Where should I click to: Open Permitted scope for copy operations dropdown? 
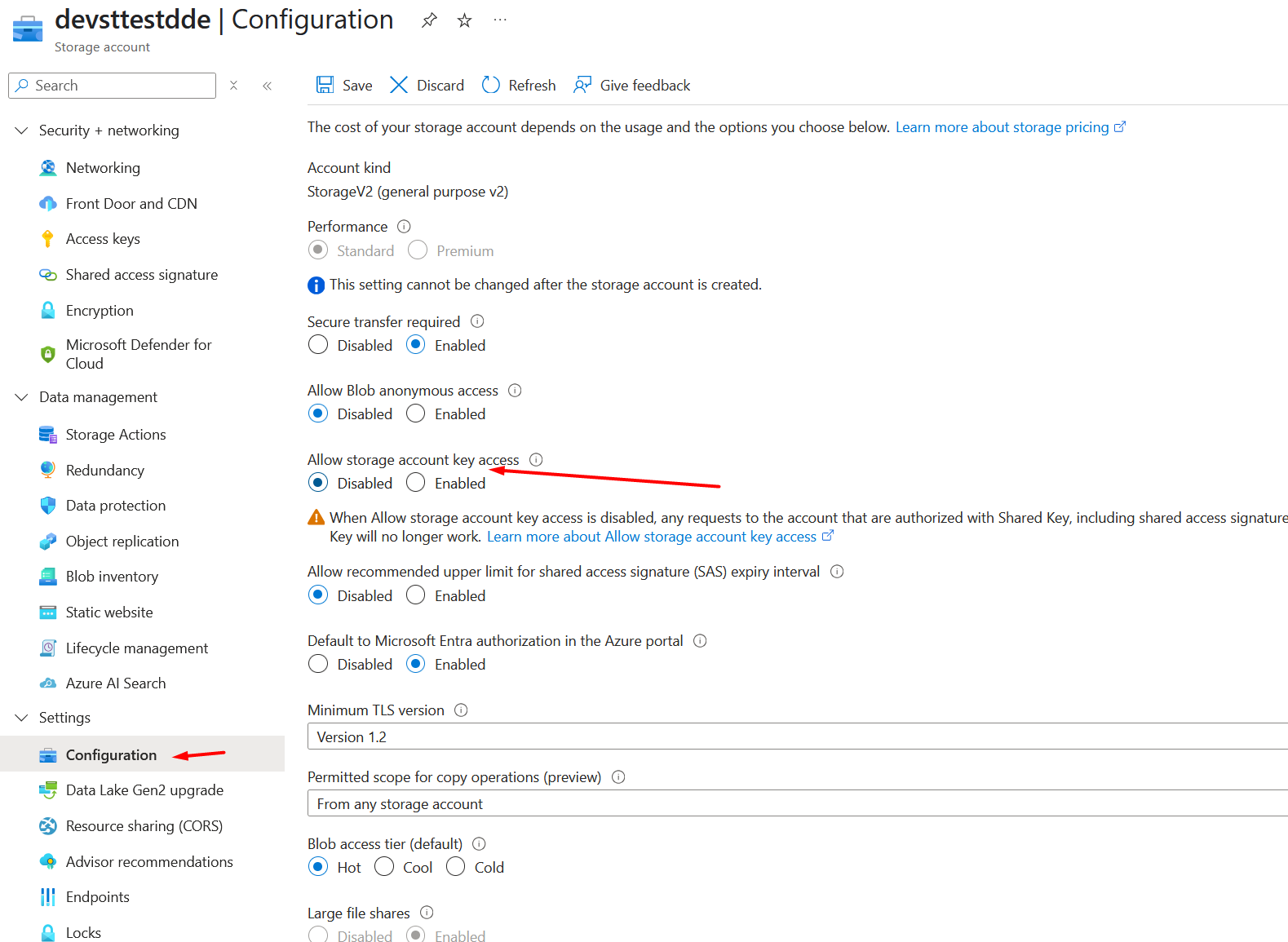point(797,803)
